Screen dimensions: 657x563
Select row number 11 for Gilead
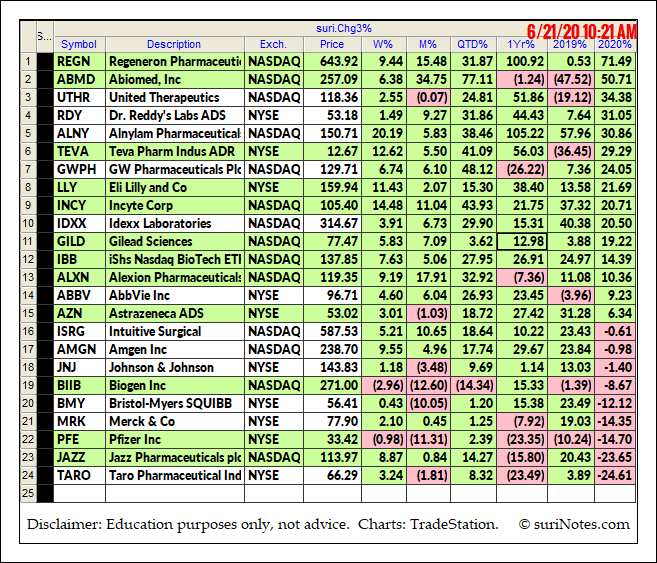[x=30, y=242]
